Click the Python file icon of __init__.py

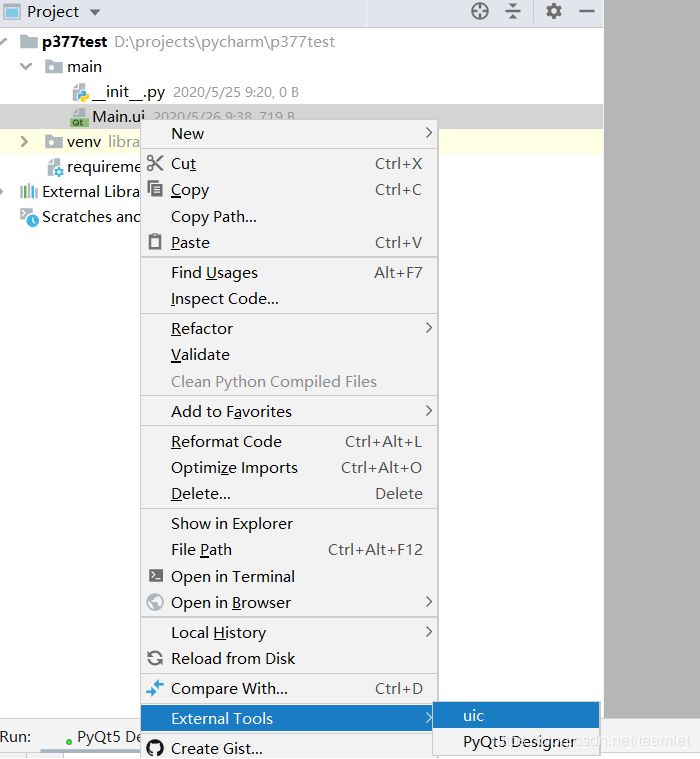[80, 92]
